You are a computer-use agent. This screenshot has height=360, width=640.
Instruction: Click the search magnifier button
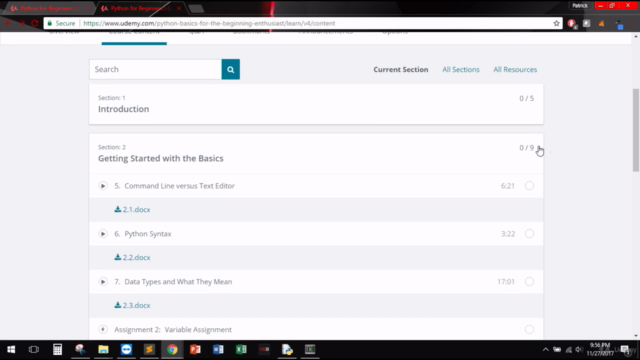coord(231,69)
